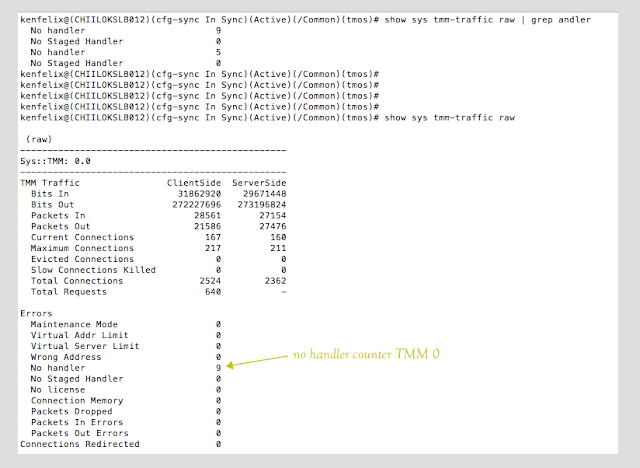Click the 'Maintenance Mode' error label

(x=74, y=324)
